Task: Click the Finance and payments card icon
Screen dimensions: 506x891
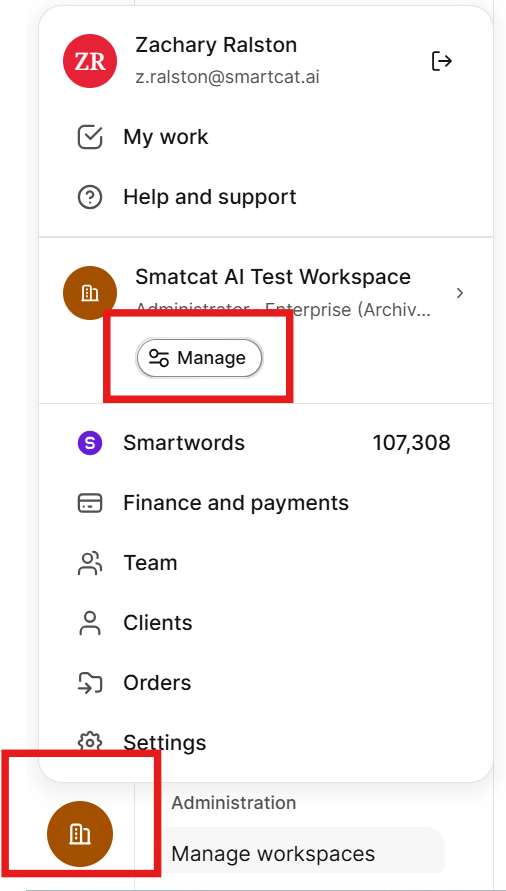Action: click(x=90, y=503)
